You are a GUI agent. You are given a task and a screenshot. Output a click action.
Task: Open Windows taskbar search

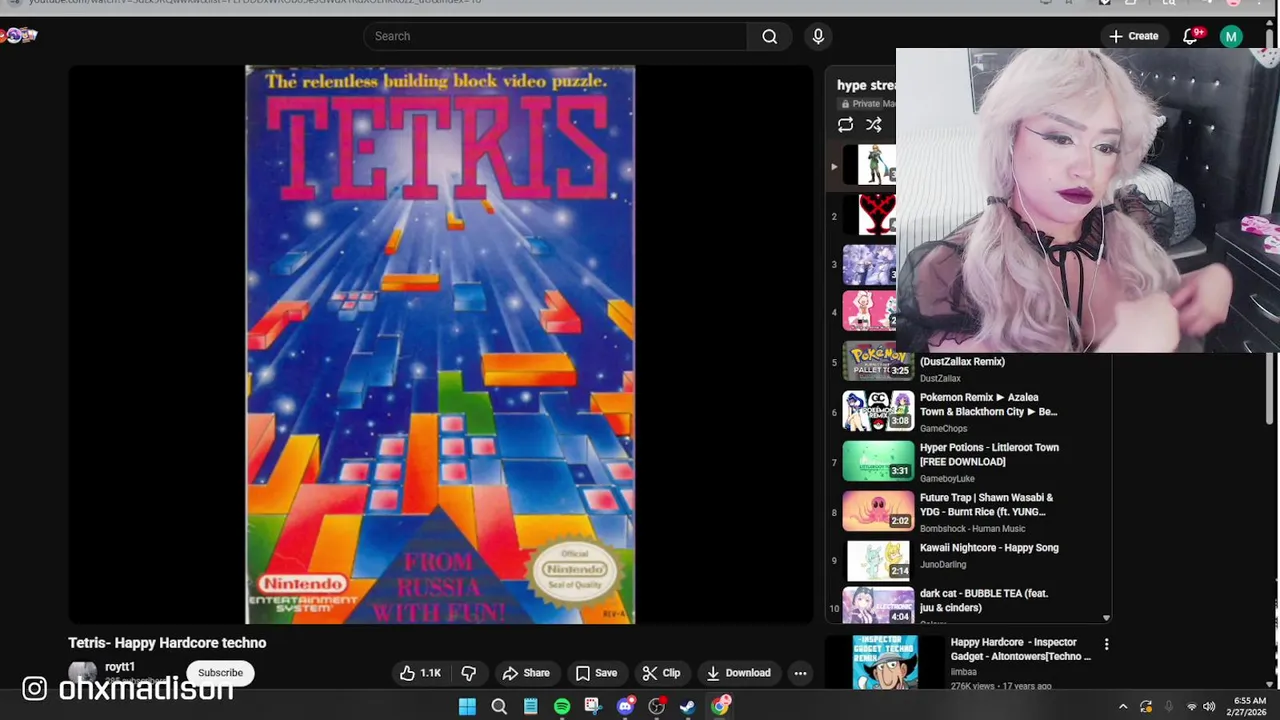499,707
